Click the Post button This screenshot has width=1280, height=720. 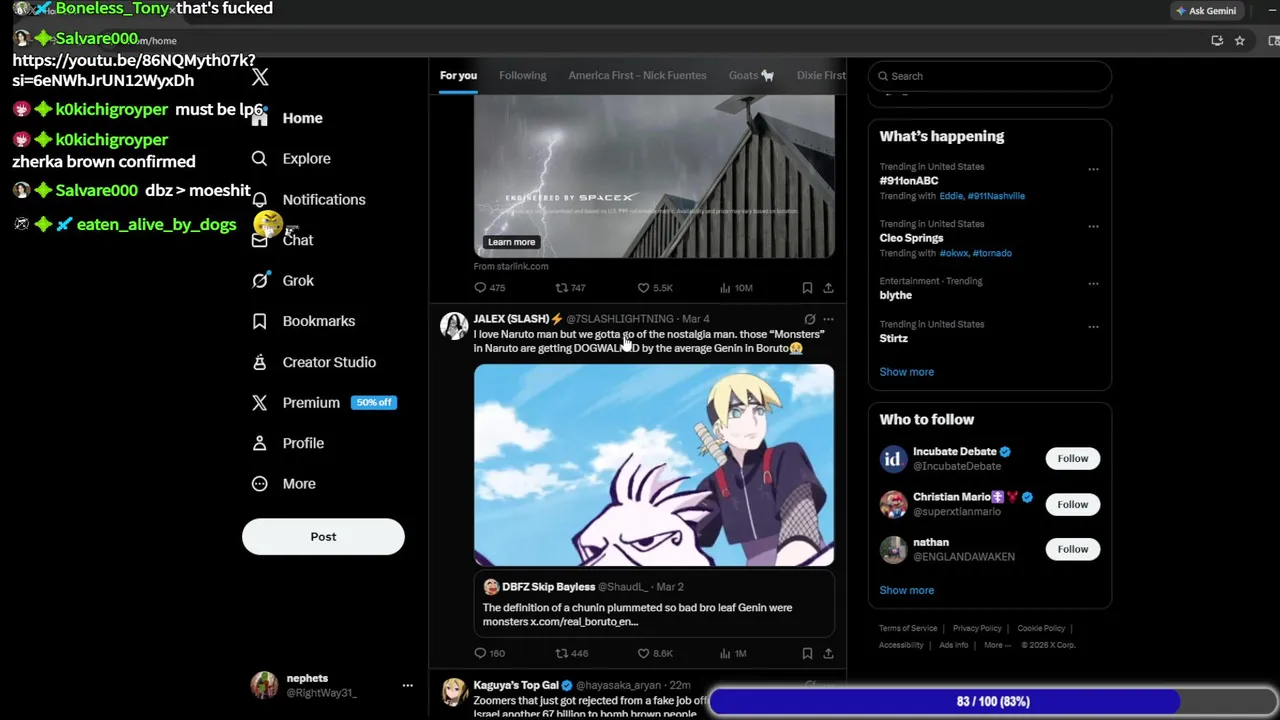(323, 537)
